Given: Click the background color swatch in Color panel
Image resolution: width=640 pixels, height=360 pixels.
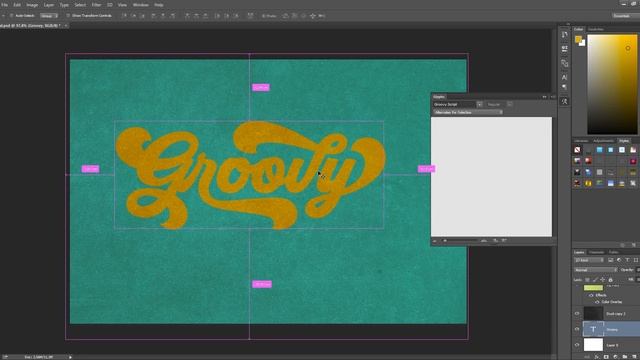Looking at the screenshot, I should 583,43.
